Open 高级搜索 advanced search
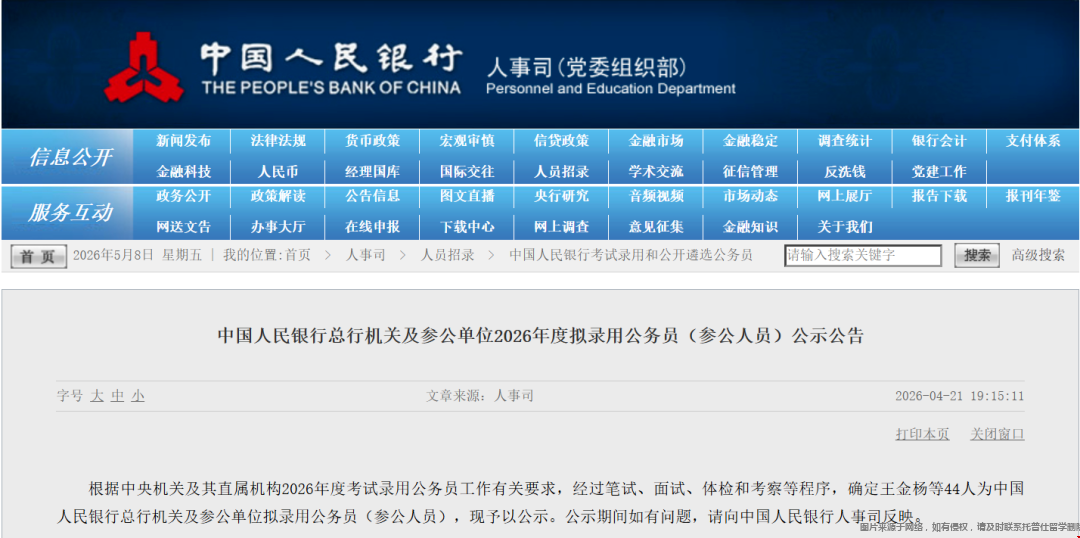The height and width of the screenshot is (538, 1080). (1038, 256)
